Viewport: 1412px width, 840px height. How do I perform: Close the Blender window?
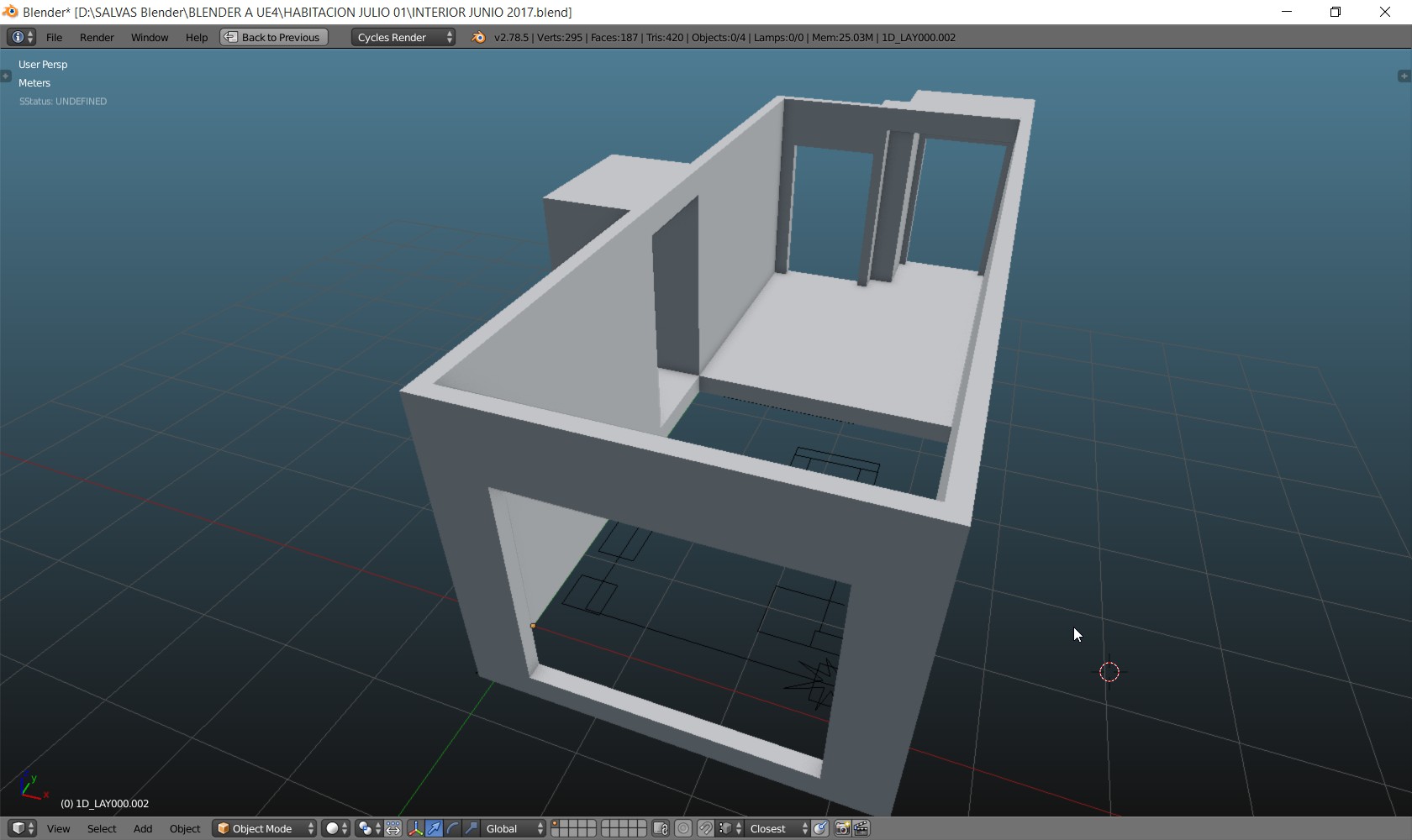[x=1385, y=12]
